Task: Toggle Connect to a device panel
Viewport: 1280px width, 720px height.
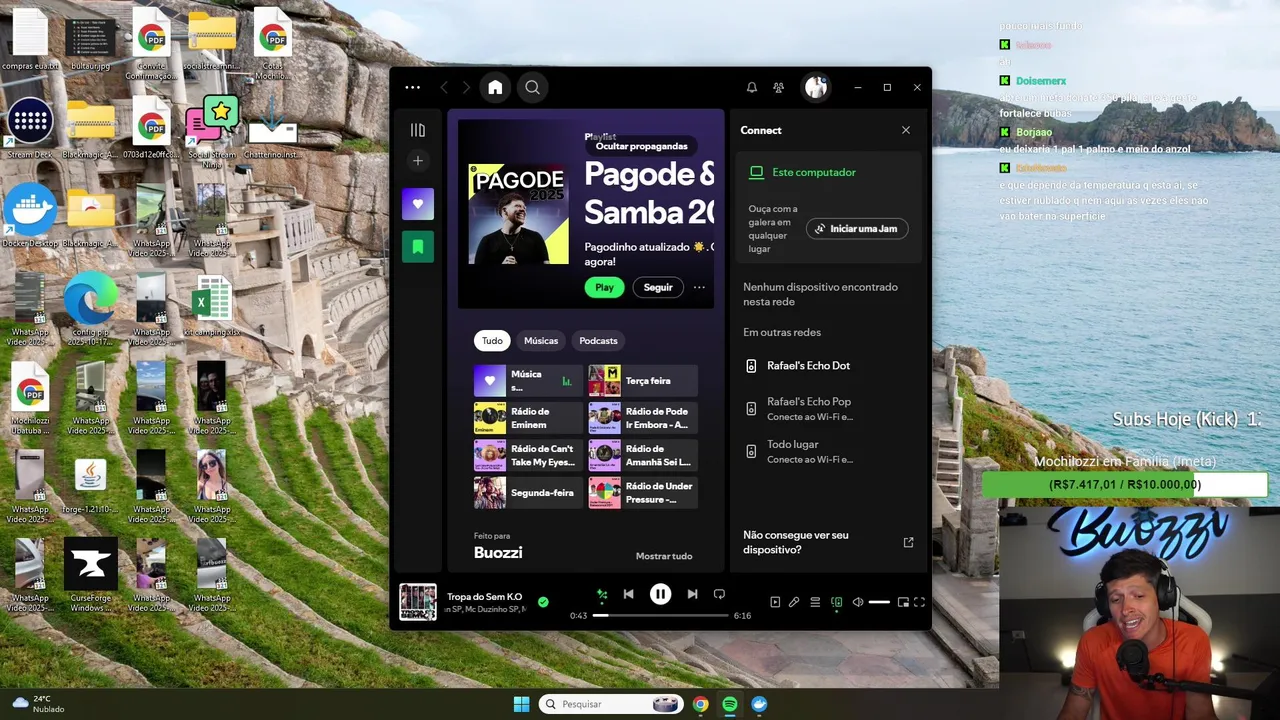Action: click(837, 602)
